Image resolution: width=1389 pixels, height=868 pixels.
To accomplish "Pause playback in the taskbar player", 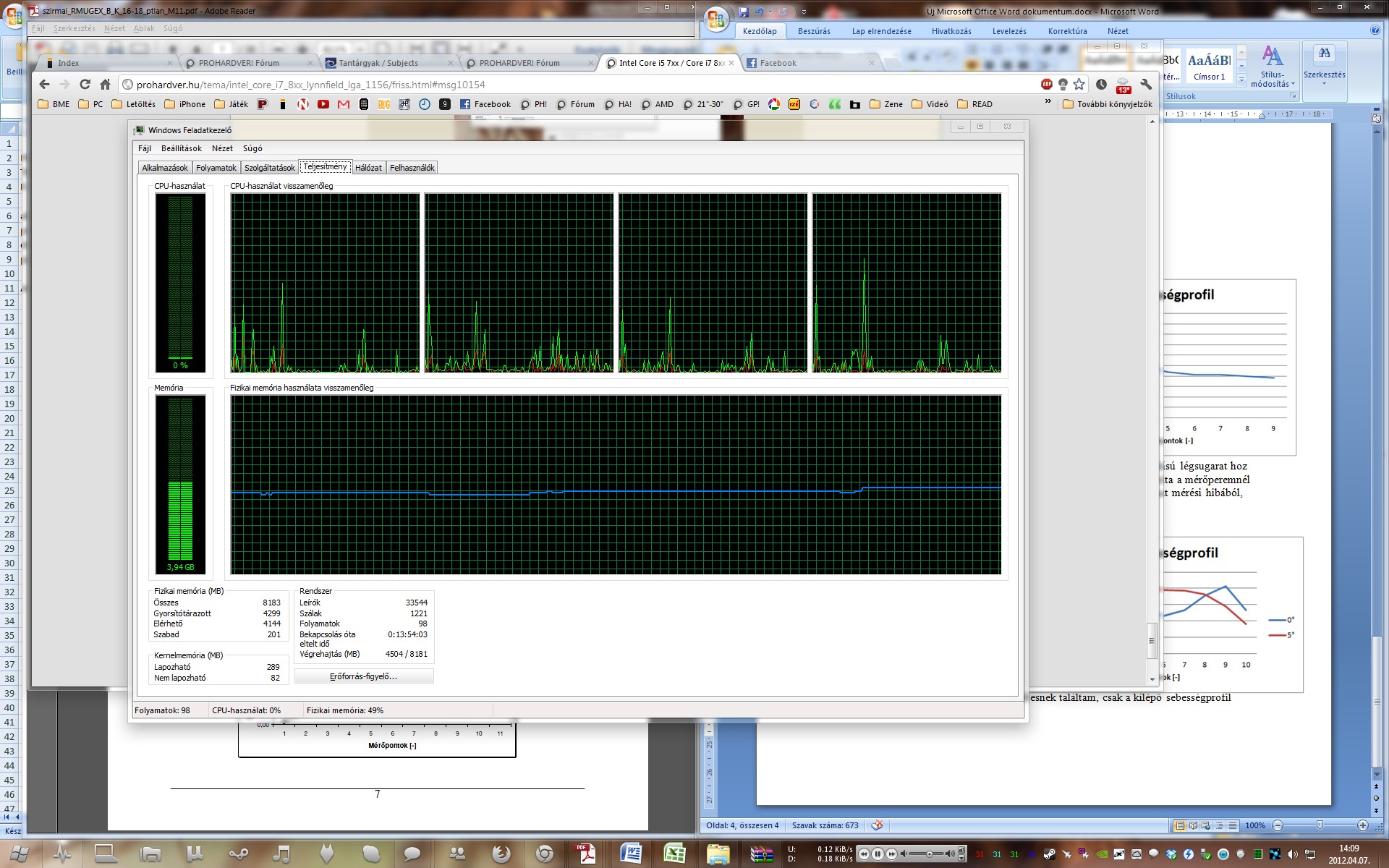I will tap(878, 854).
